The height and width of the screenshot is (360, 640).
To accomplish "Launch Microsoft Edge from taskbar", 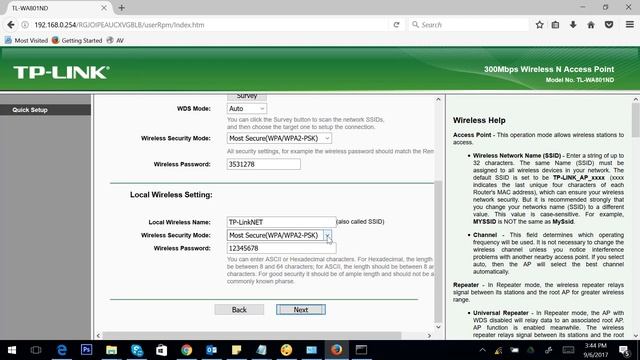I will [x=62, y=350].
